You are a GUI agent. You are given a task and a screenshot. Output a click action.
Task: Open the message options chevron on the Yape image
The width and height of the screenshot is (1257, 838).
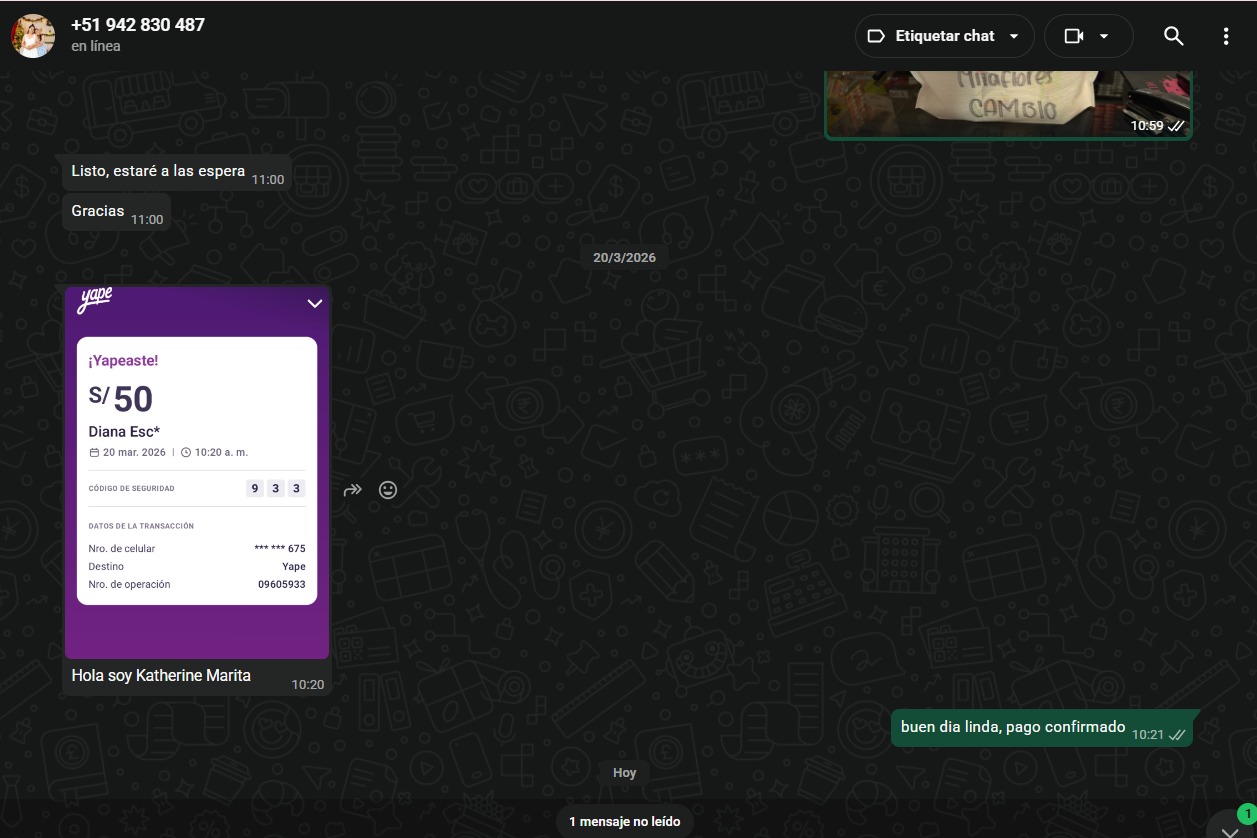[314, 303]
